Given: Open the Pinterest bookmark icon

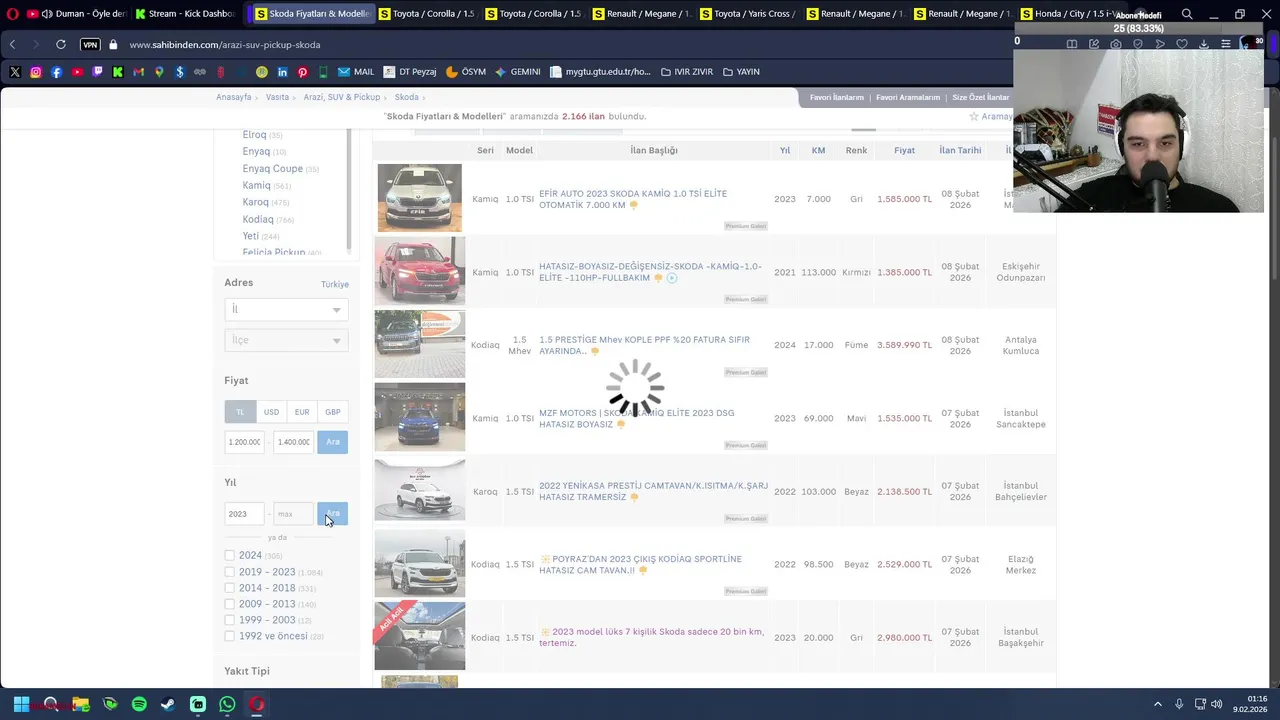Looking at the screenshot, I should pos(303,72).
